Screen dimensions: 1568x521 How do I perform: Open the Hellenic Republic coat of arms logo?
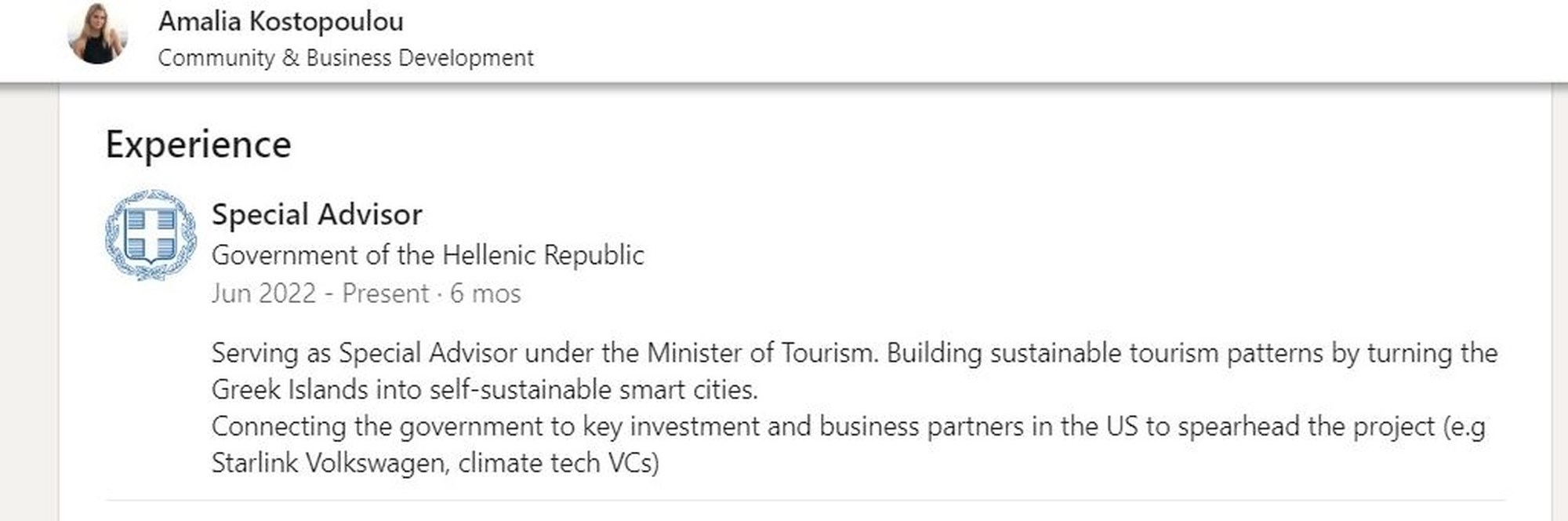click(x=151, y=235)
